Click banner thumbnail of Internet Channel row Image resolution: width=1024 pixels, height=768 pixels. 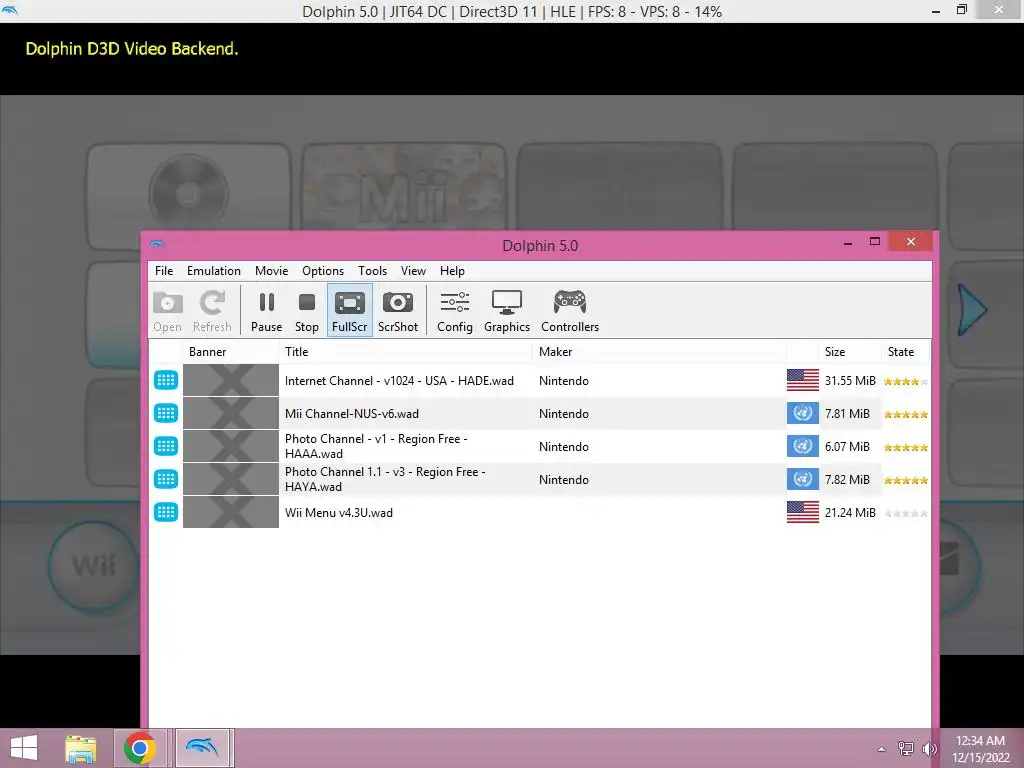231,380
